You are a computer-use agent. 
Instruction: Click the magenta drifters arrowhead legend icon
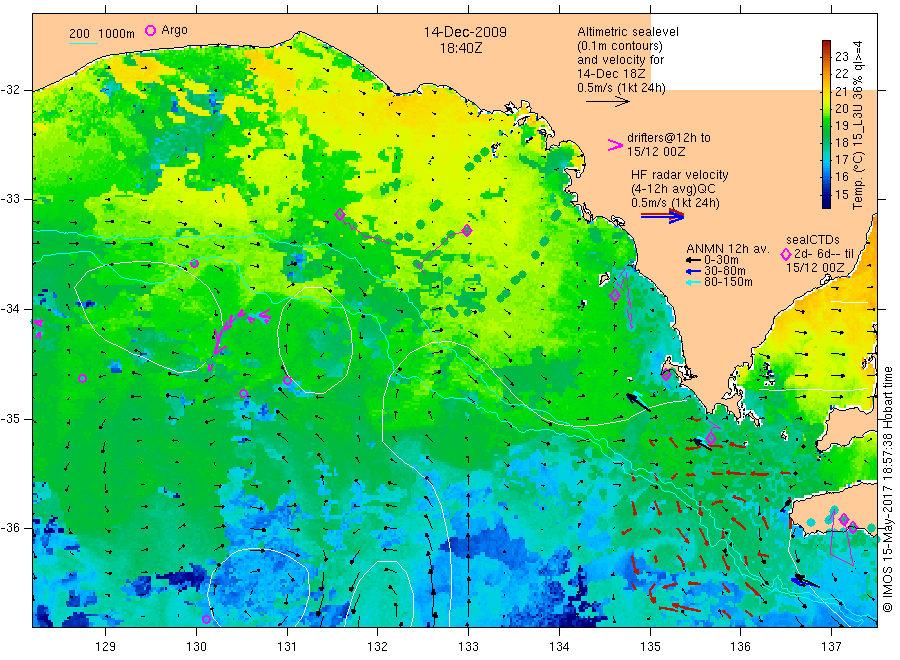tap(615, 145)
